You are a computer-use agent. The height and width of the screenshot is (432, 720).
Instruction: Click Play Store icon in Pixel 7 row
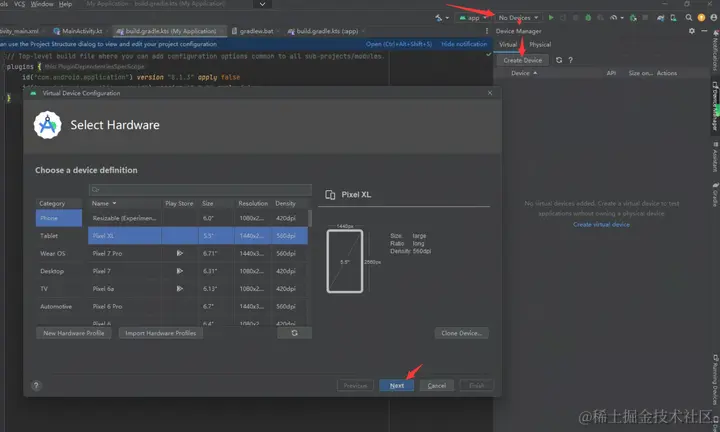point(180,271)
